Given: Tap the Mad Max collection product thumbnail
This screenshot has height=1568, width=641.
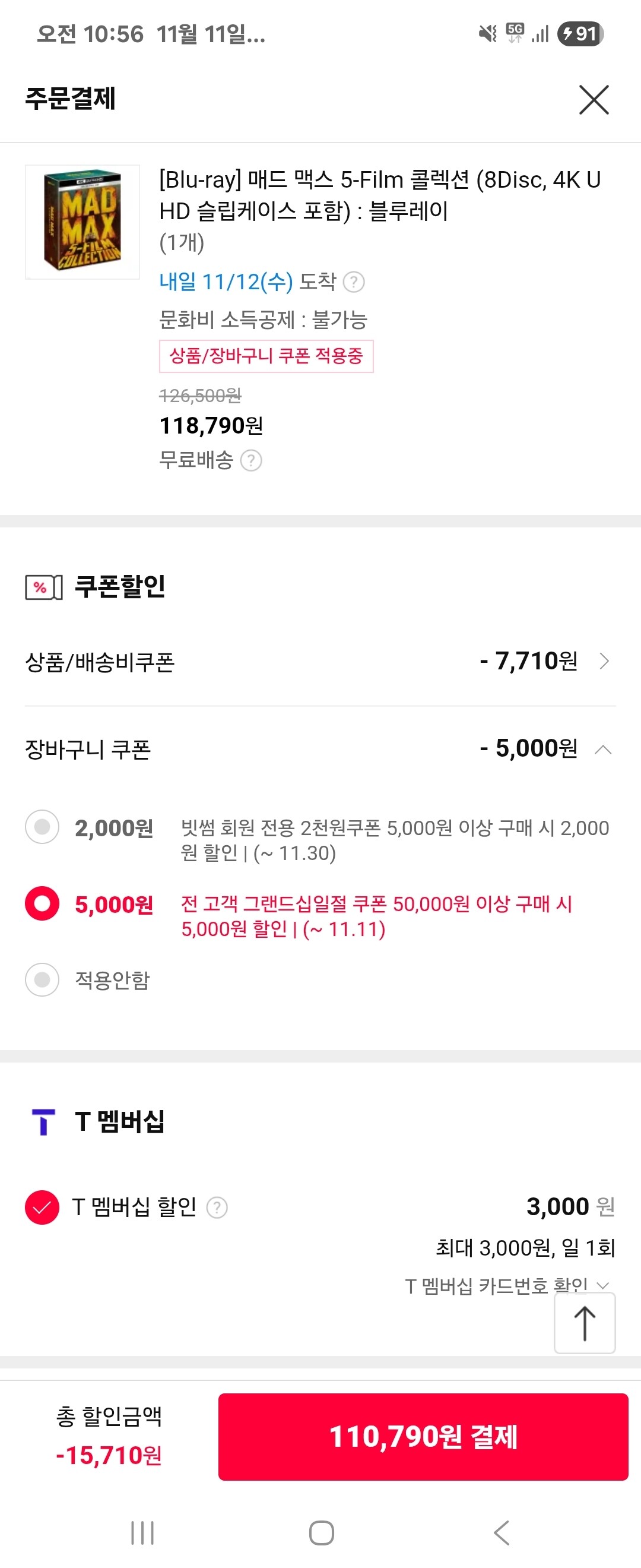Looking at the screenshot, I should click(82, 222).
